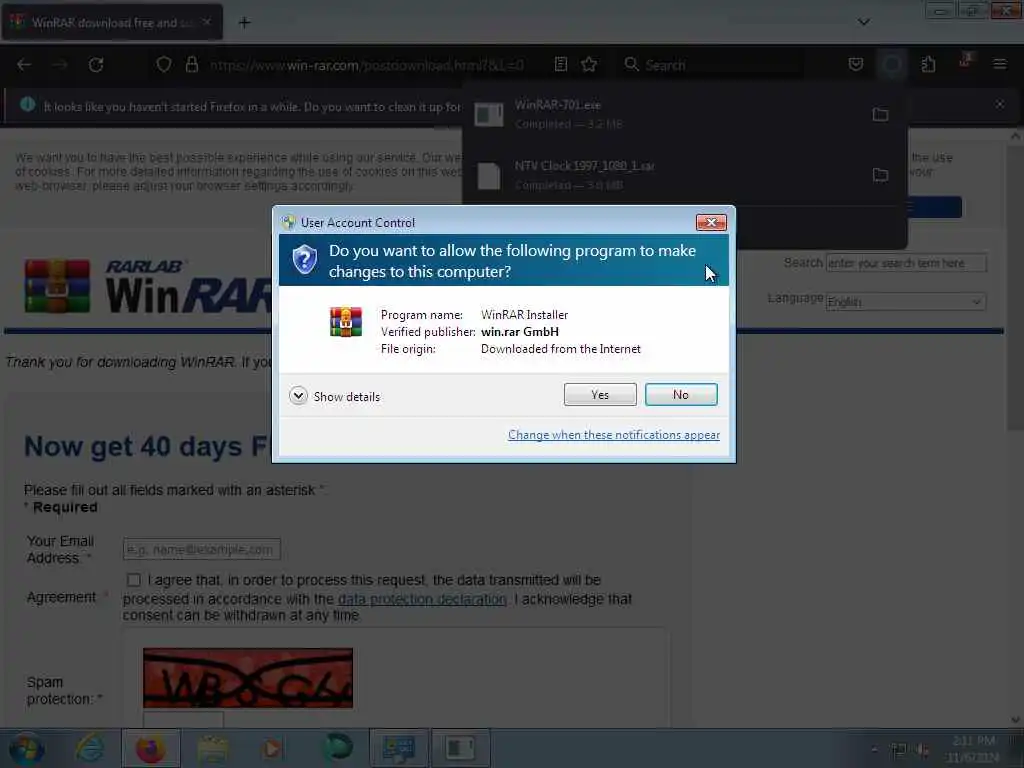Open the extensions puzzle icon
The image size is (1024, 768).
pos(928,65)
